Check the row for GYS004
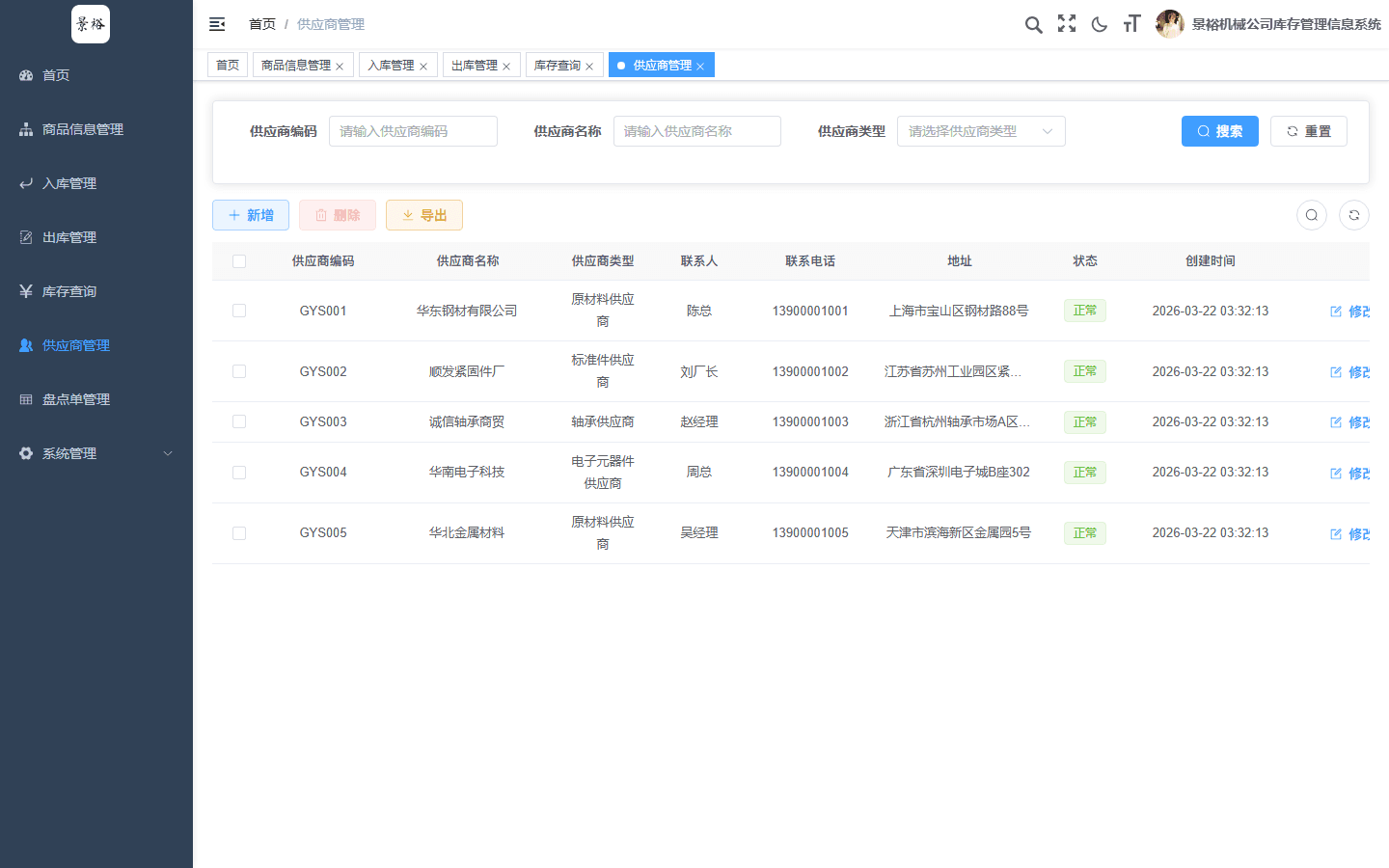Screen dimensions: 1389x868 [239, 473]
